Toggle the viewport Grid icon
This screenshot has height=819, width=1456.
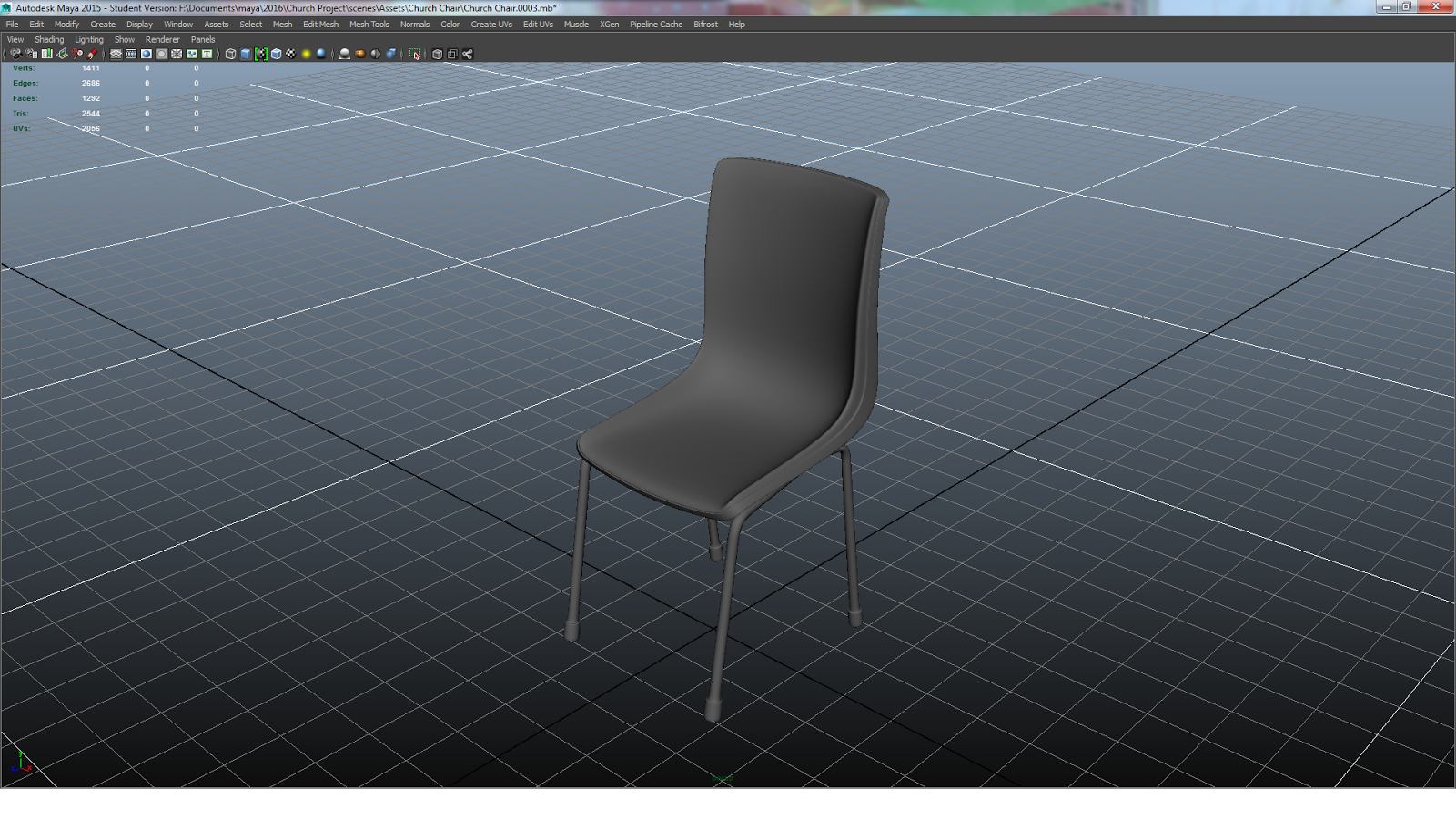116,54
